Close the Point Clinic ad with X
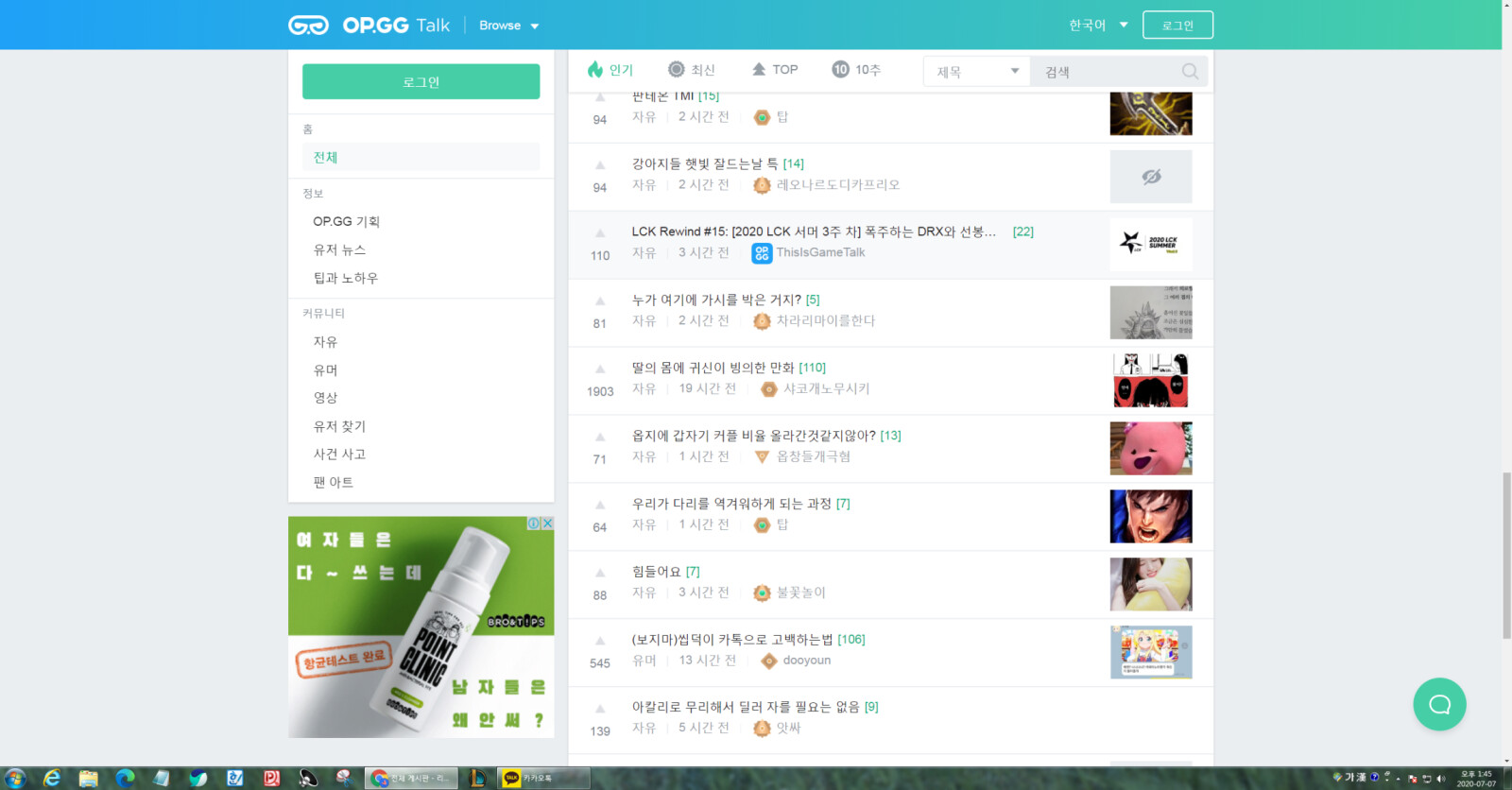 547,524
